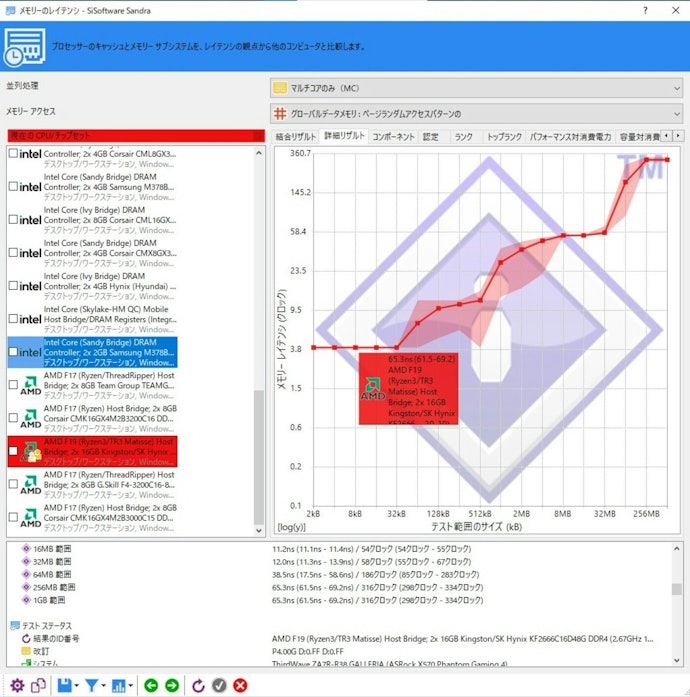Viewport: 690px width, 697px height.
Task: Switch to the 結合リザルト tab
Action: pyautogui.click(x=296, y=136)
